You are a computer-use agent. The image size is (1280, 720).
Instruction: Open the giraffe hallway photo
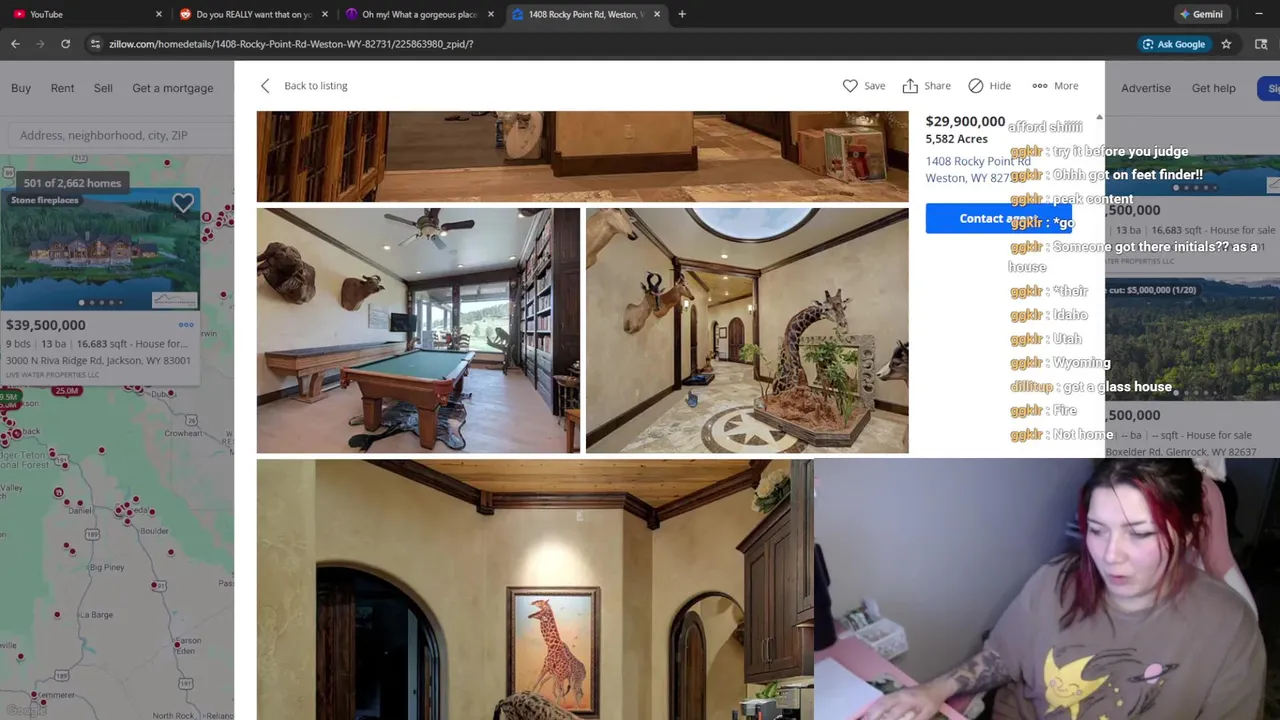[747, 330]
